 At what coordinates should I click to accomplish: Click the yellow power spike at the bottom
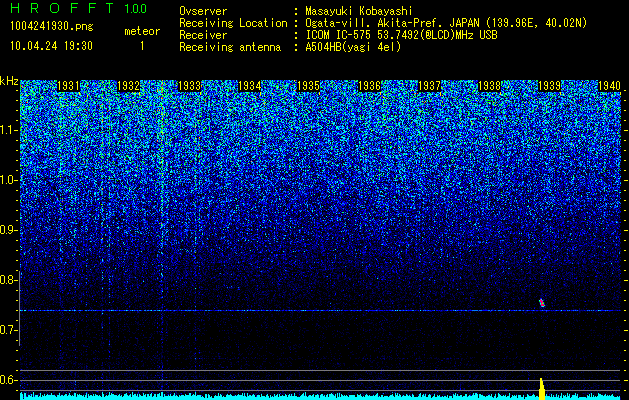pyautogui.click(x=542, y=389)
